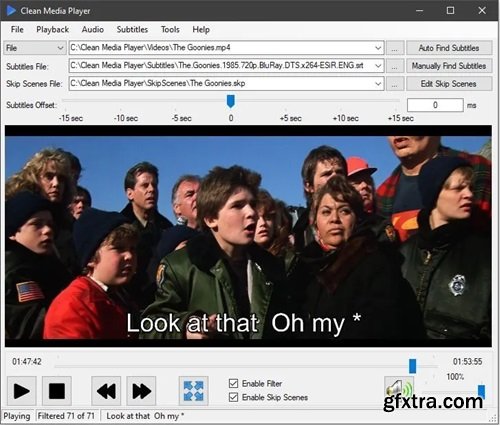The width and height of the screenshot is (500, 425).
Task: Click the subtitles offset ms input field
Action: tap(435, 105)
